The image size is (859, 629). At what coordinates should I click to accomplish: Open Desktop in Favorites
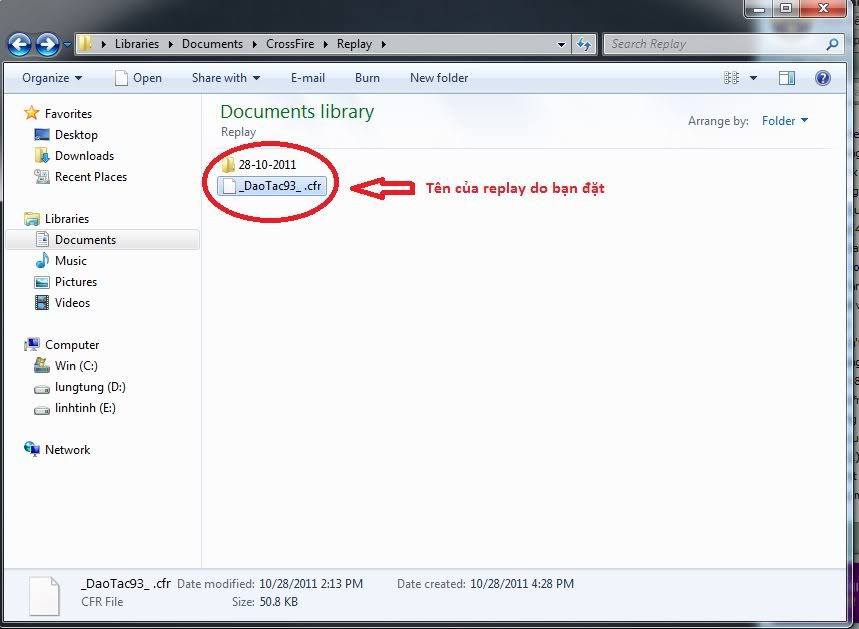[76, 135]
